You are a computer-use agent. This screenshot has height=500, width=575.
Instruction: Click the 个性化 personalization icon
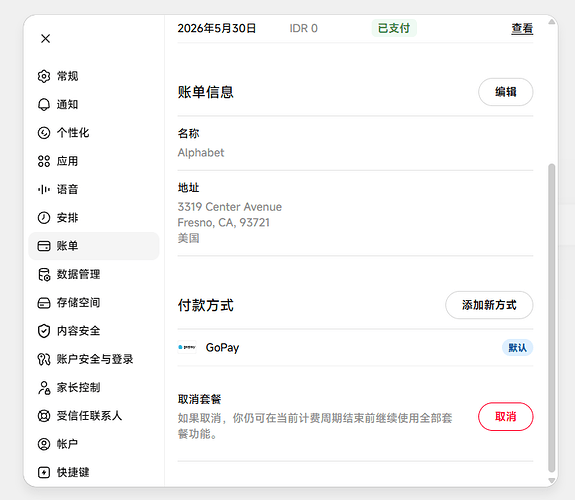point(44,133)
